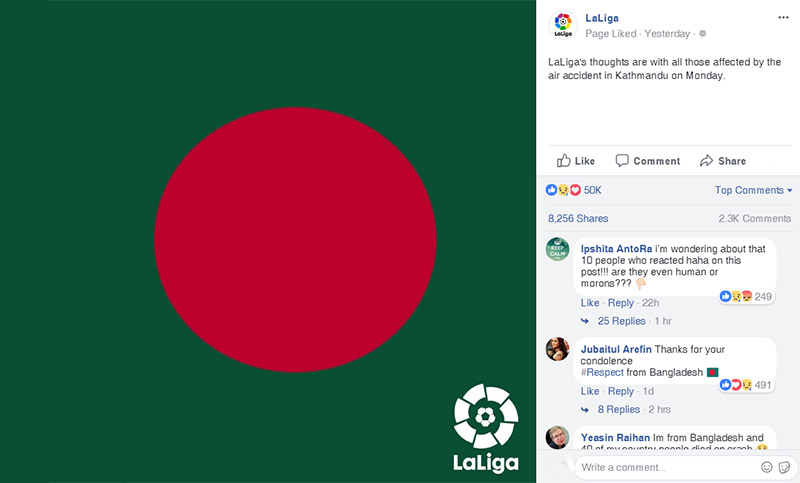Screen dimensions: 800x483
Task: Click the thumbs-up Like icon on post
Action: [x=563, y=161]
